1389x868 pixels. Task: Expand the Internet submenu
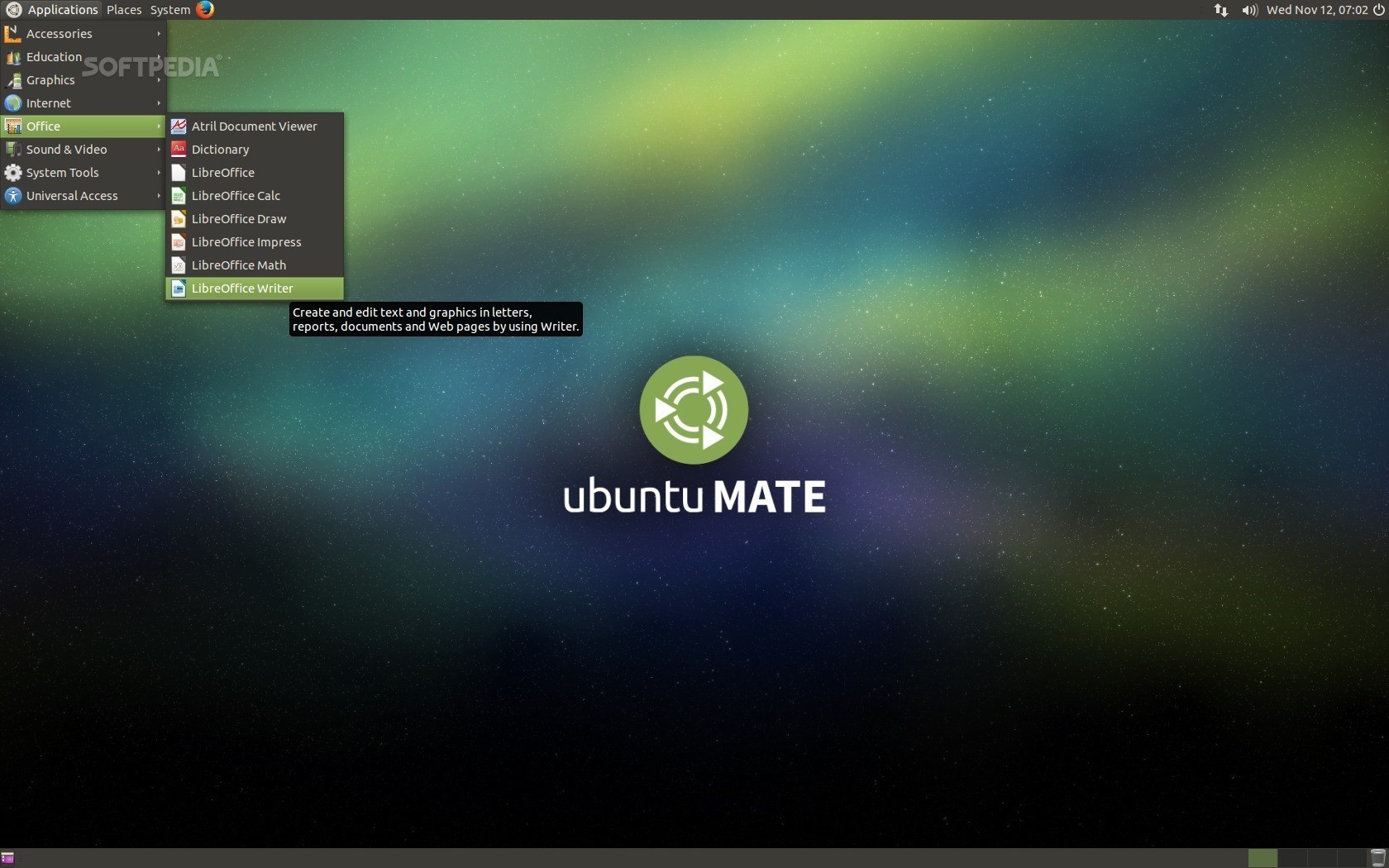(49, 103)
